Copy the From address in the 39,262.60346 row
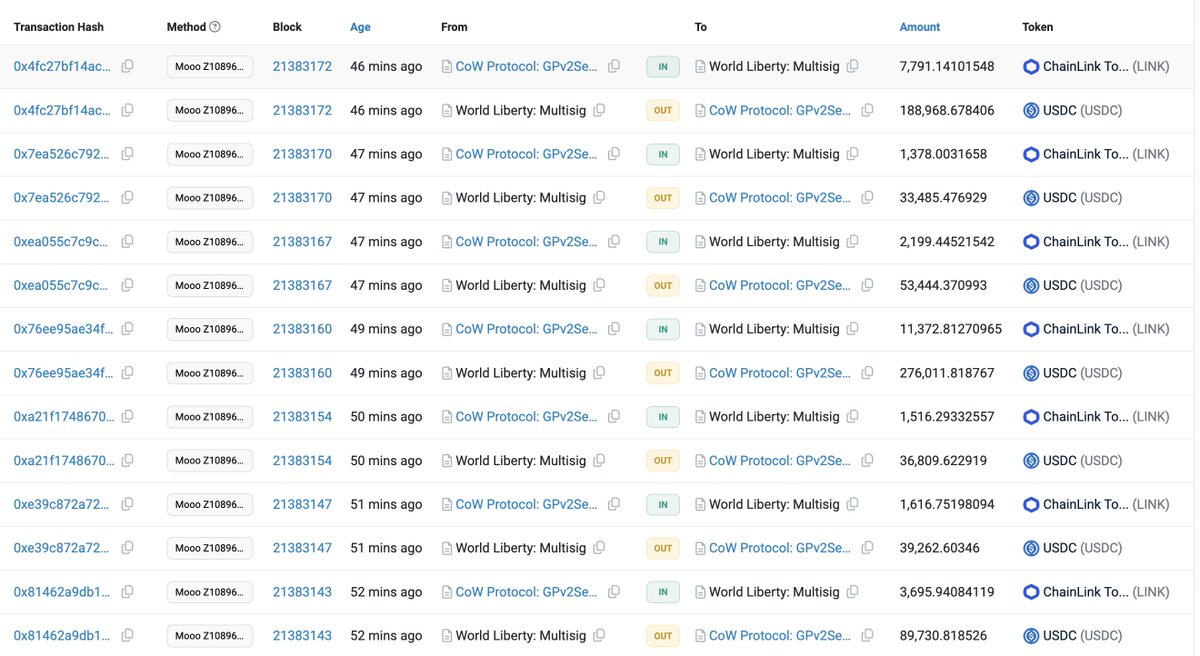The height and width of the screenshot is (656, 1200). point(599,548)
